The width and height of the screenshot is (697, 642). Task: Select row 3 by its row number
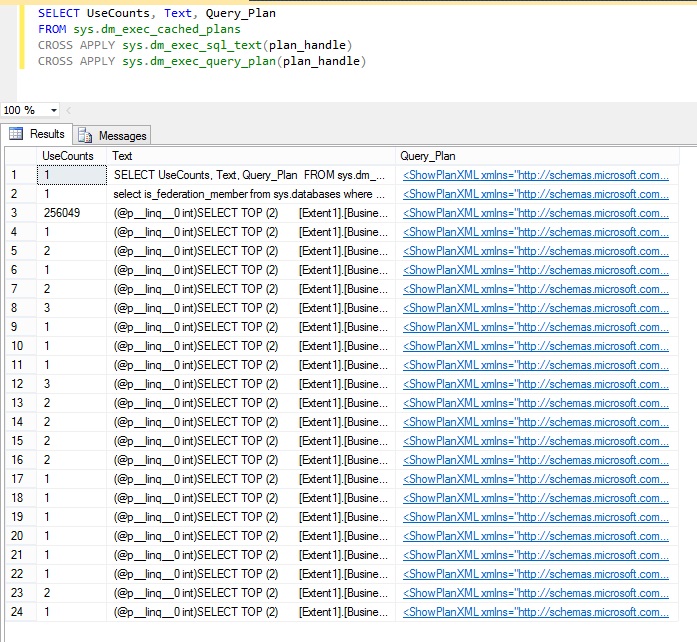(15, 213)
